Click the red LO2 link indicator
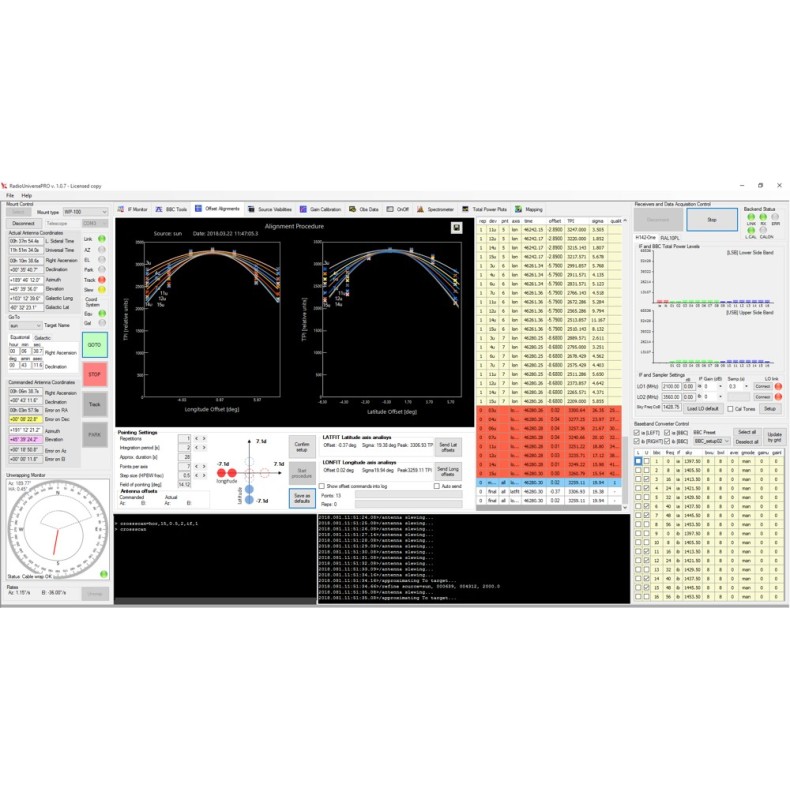790x790 pixels. [x=778, y=397]
